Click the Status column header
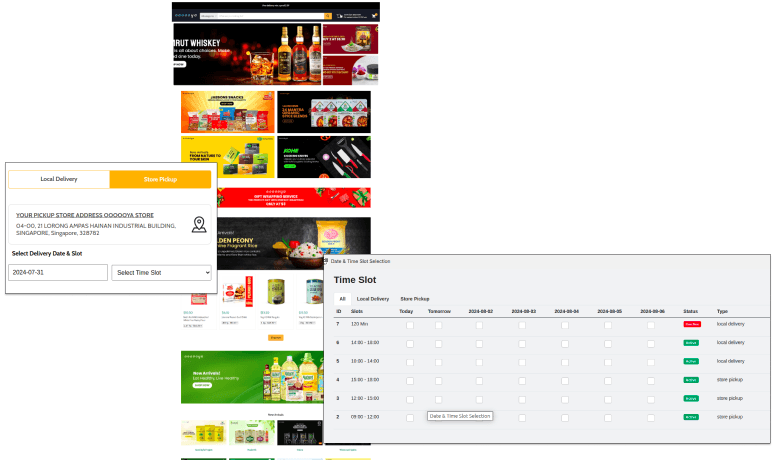 tap(690, 311)
